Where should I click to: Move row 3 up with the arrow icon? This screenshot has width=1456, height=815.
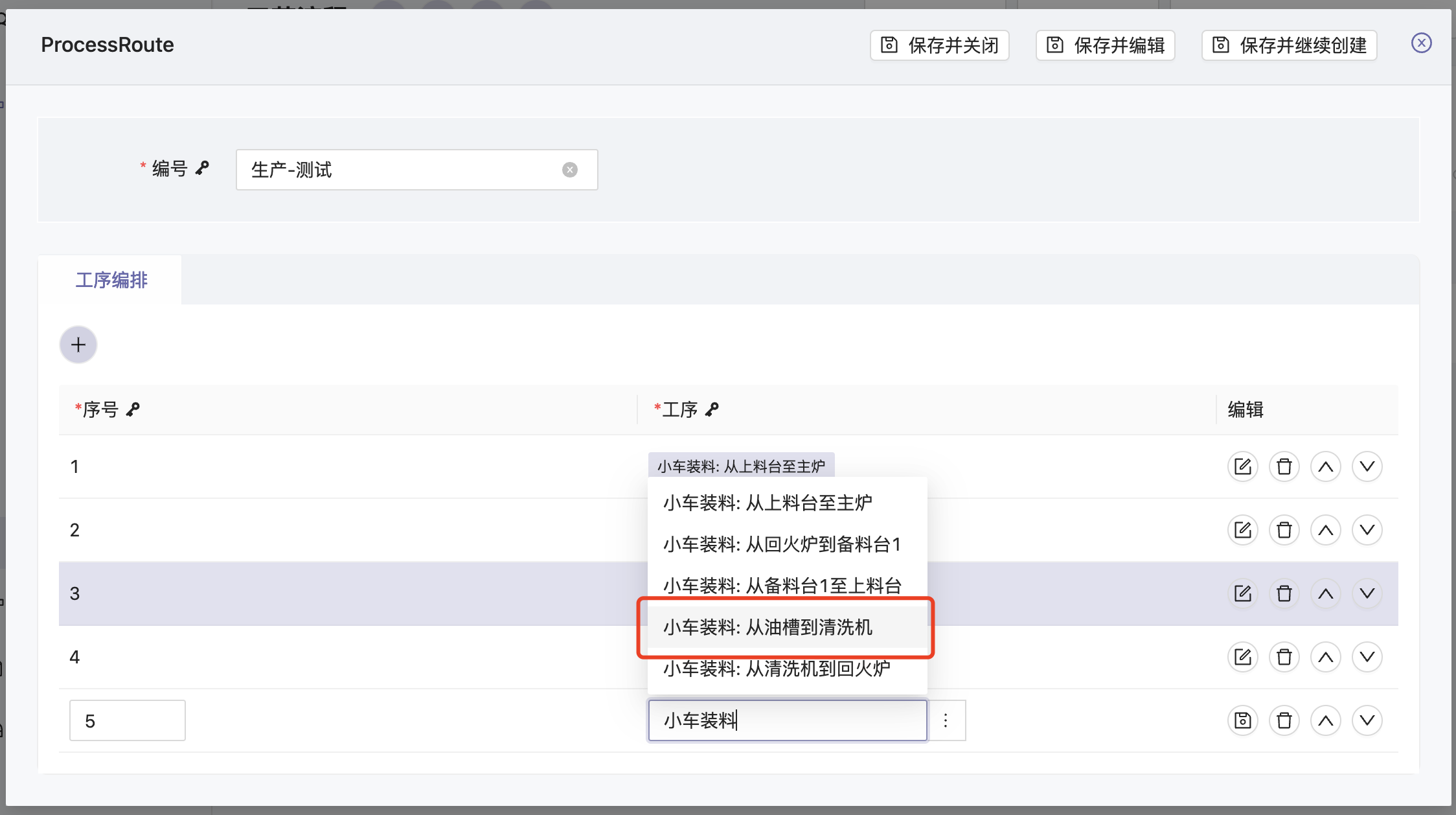[1325, 593]
